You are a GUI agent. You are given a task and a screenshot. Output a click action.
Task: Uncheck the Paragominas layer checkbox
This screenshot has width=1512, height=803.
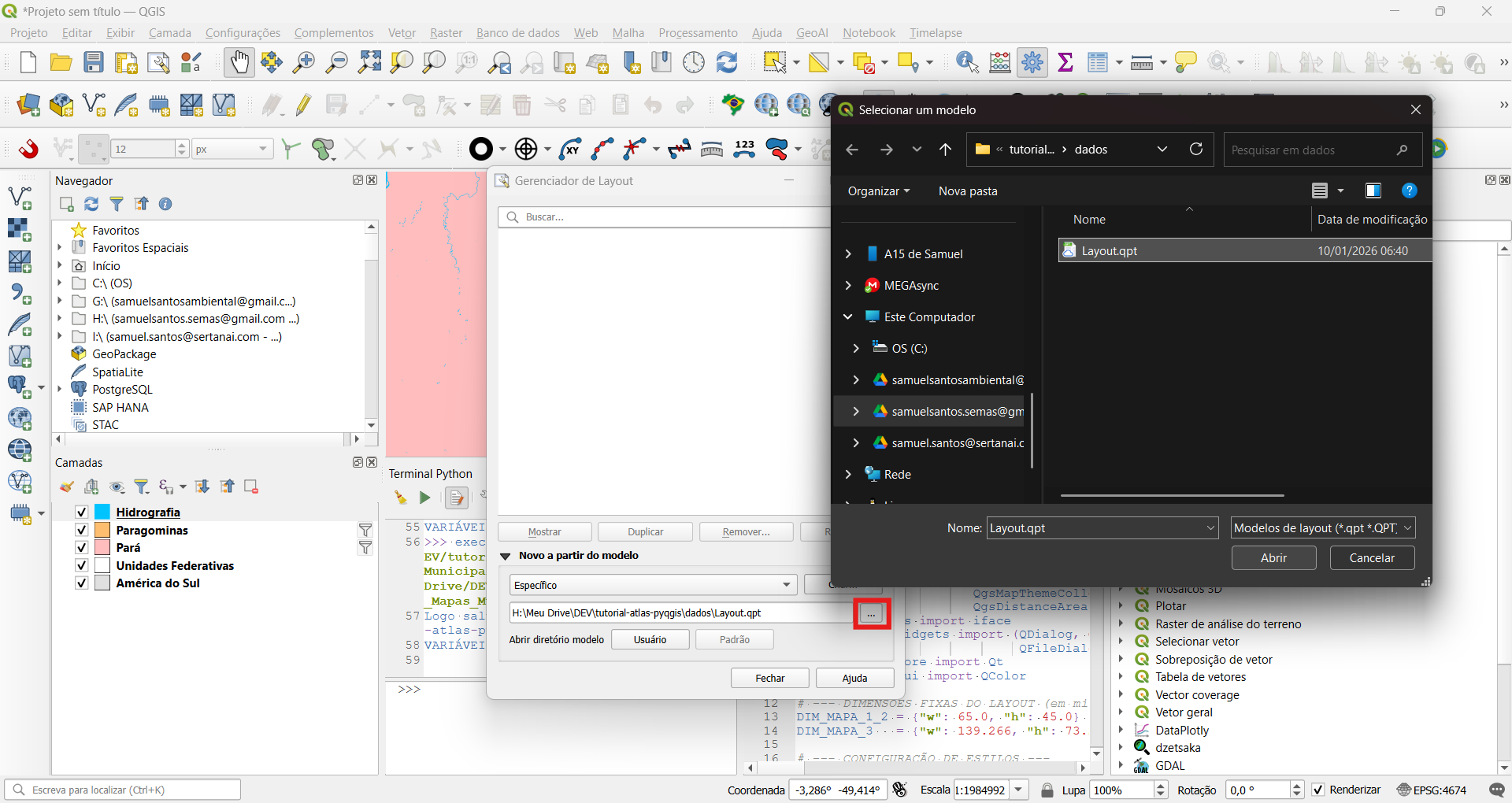pos(81,531)
